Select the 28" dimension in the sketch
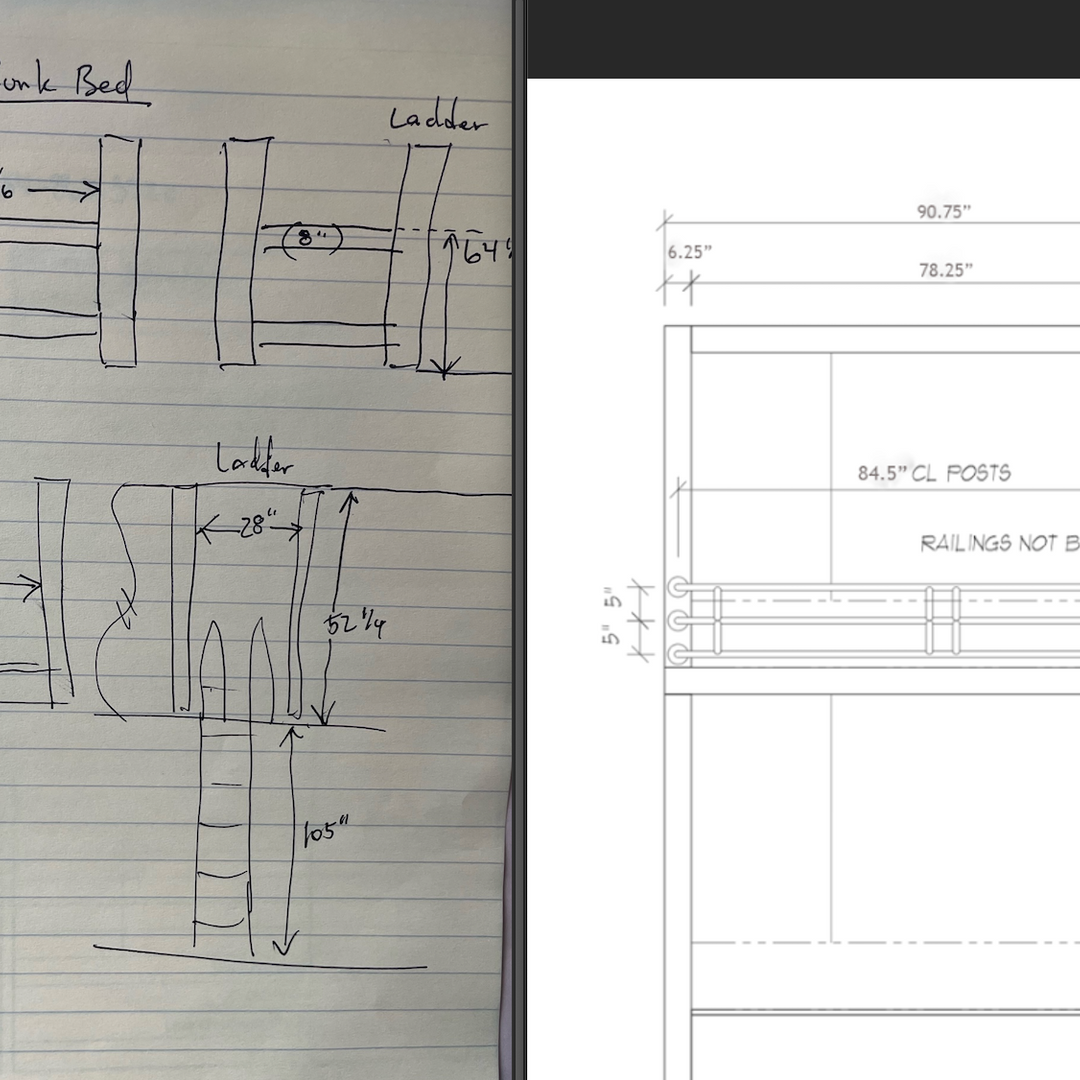Viewport: 1080px width, 1080px height. click(254, 524)
